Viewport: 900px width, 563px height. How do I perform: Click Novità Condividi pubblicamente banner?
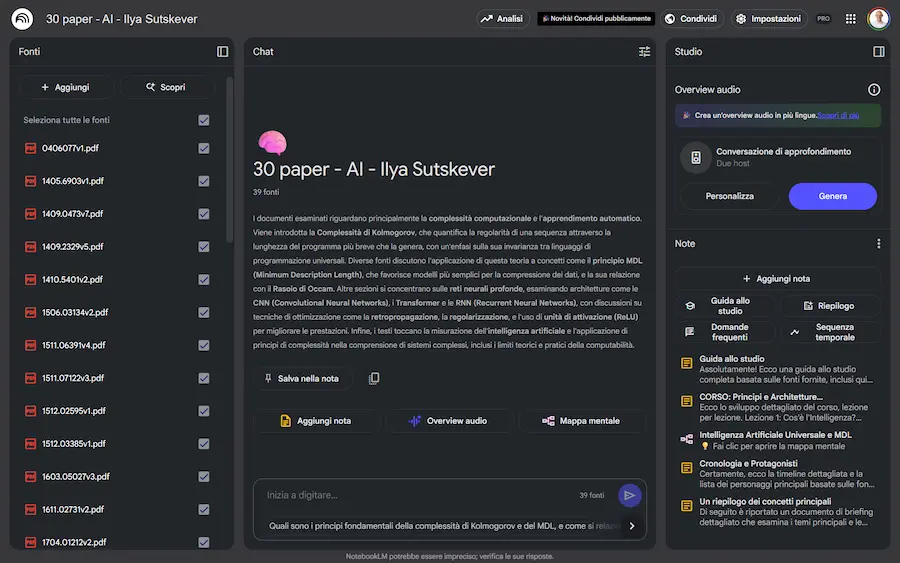coord(596,19)
